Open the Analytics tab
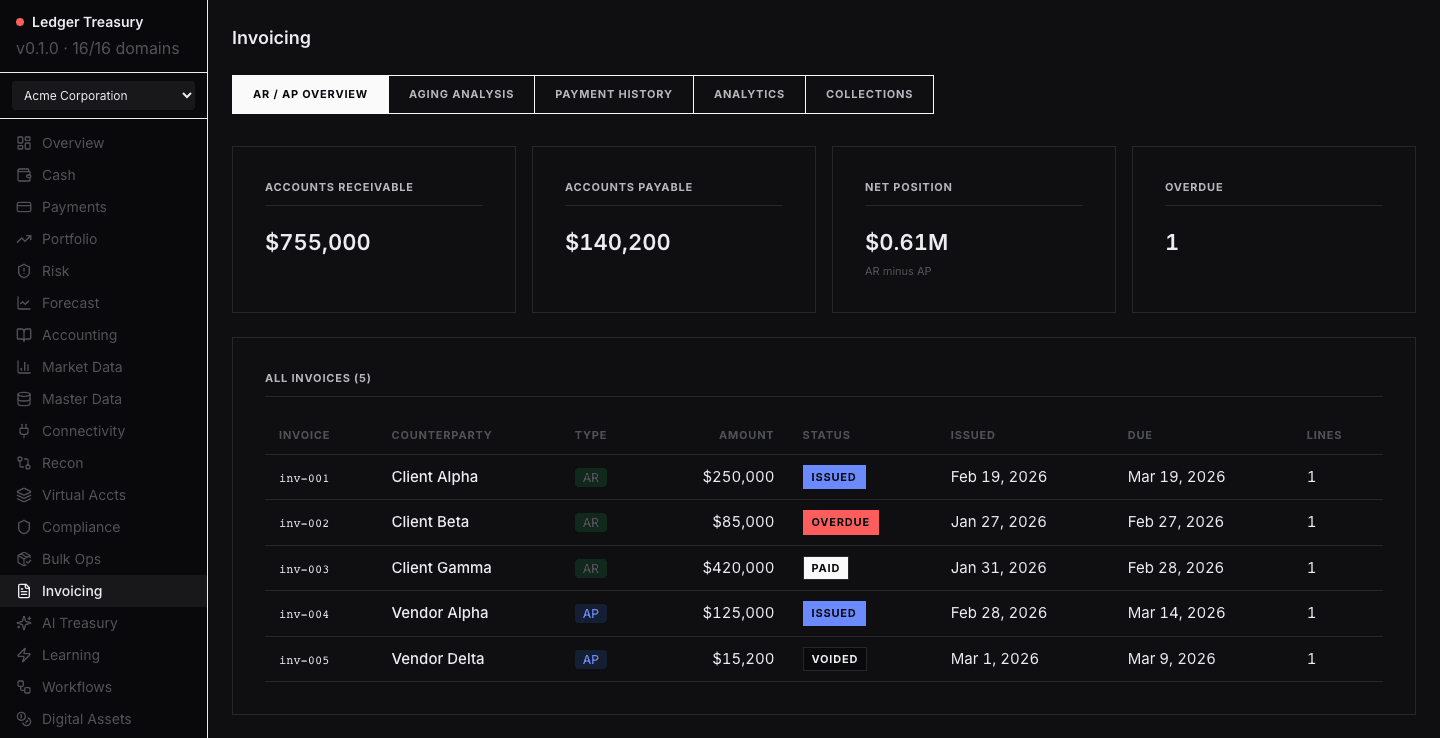This screenshot has width=1440, height=738. click(749, 94)
